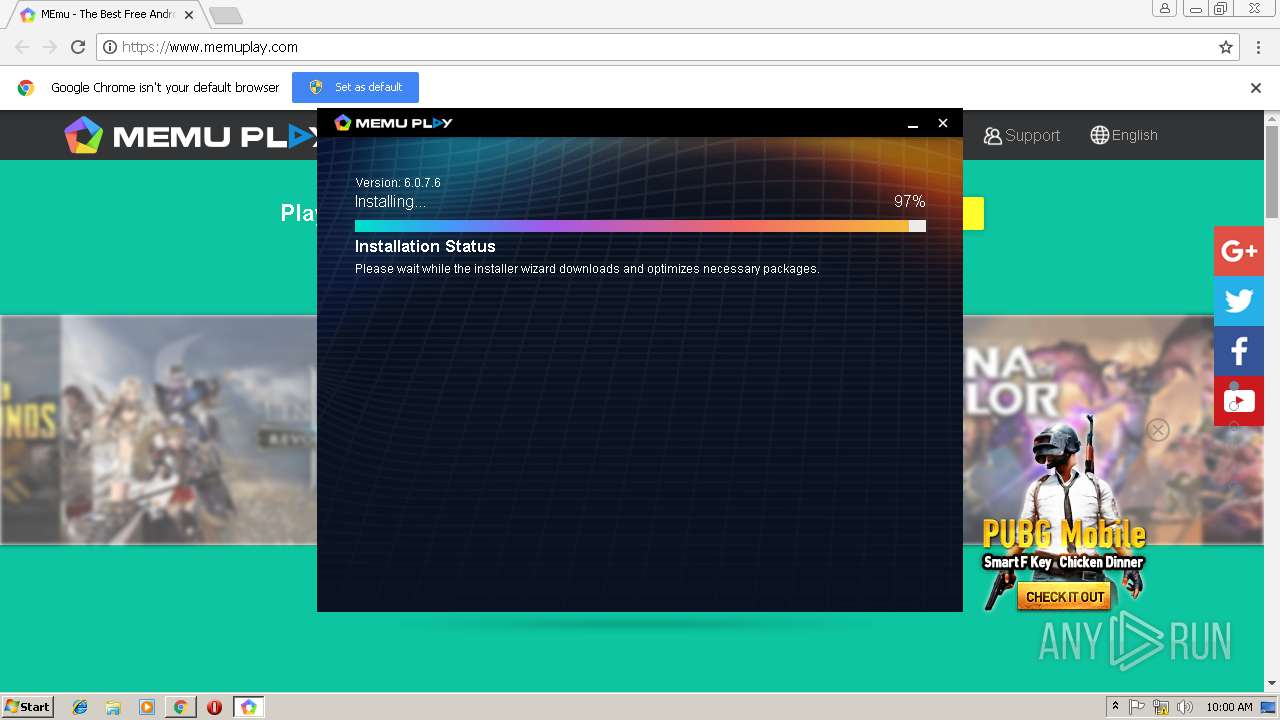Click the MEmu Play installer logo
The width and height of the screenshot is (1280, 720).
point(393,123)
